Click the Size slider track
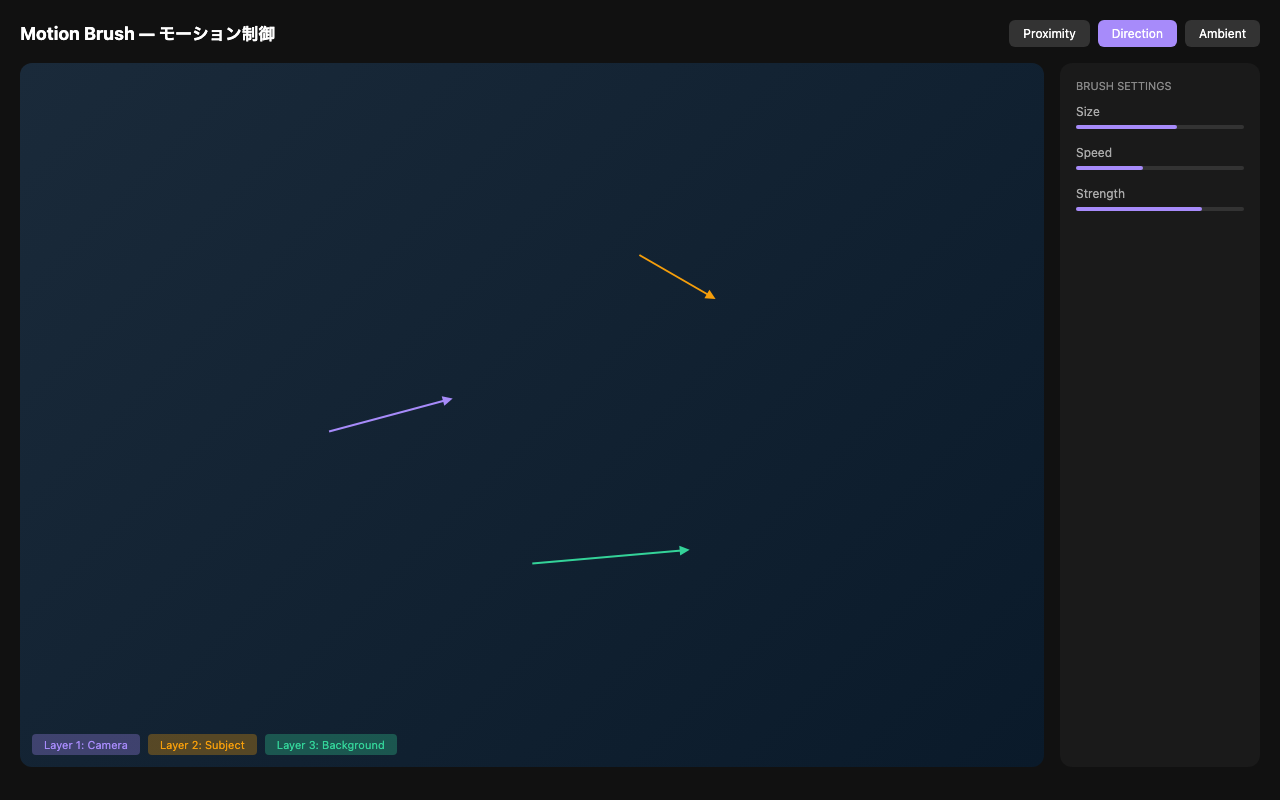Viewport: 1280px width, 800px height. (1159, 127)
